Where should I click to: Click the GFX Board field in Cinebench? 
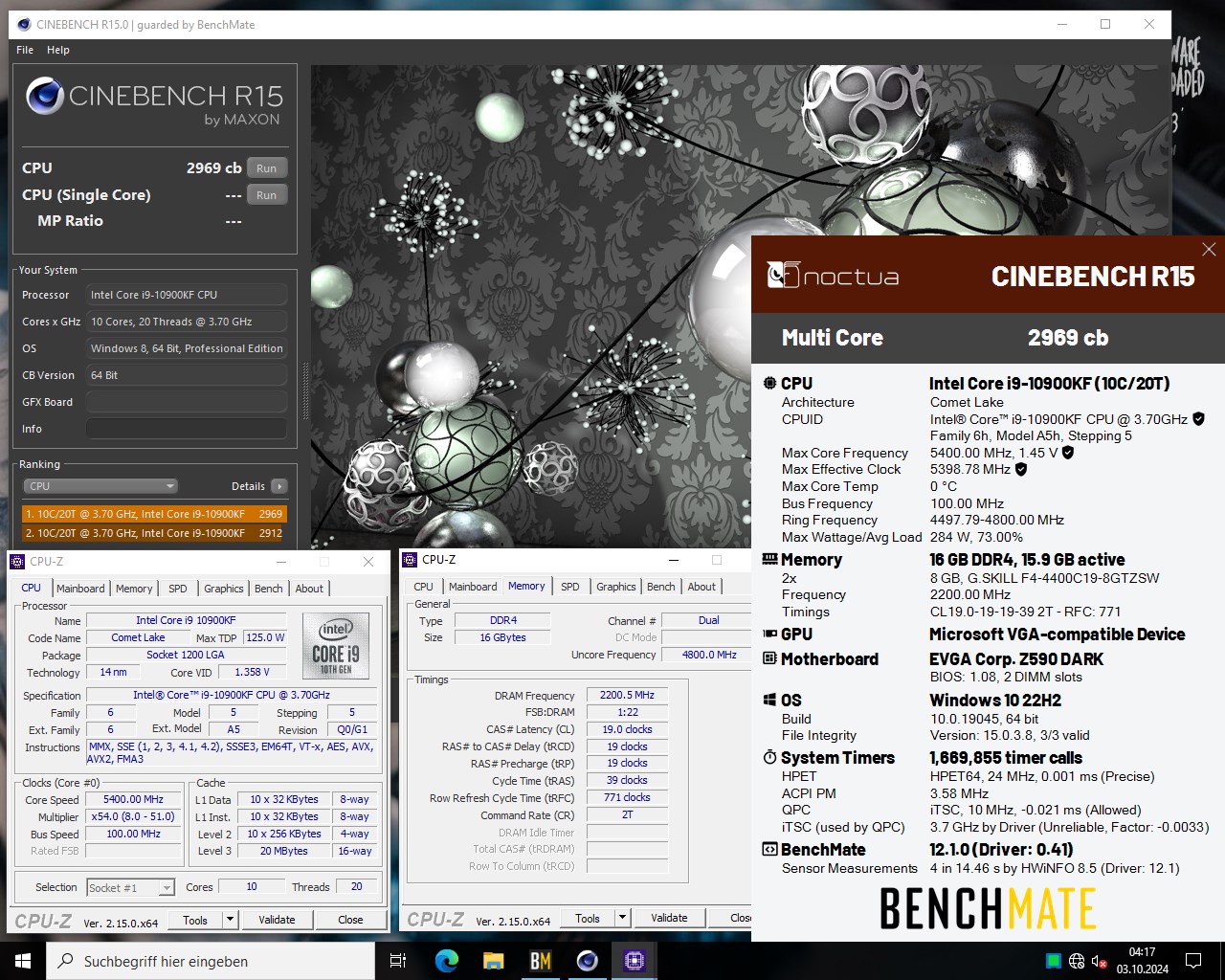[187, 402]
